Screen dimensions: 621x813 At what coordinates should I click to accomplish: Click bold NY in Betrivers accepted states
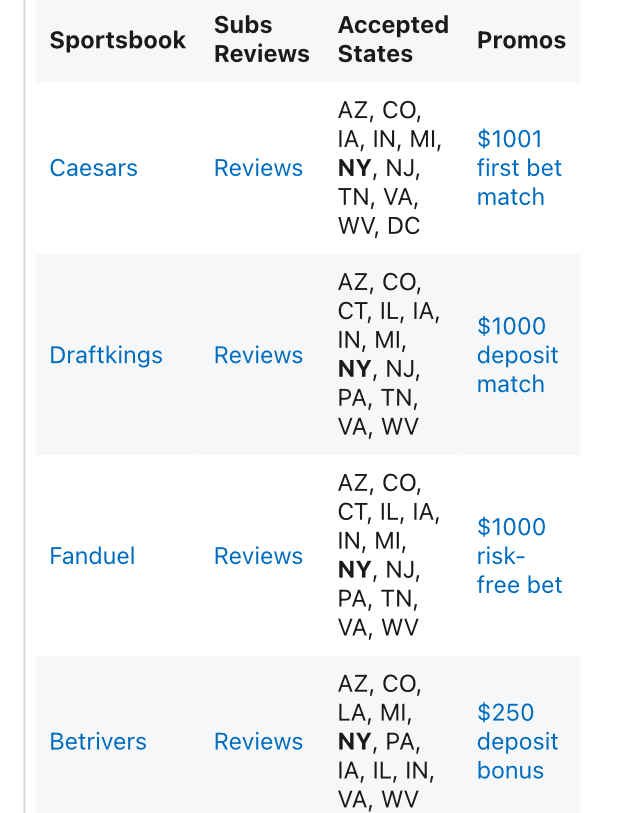tap(355, 741)
